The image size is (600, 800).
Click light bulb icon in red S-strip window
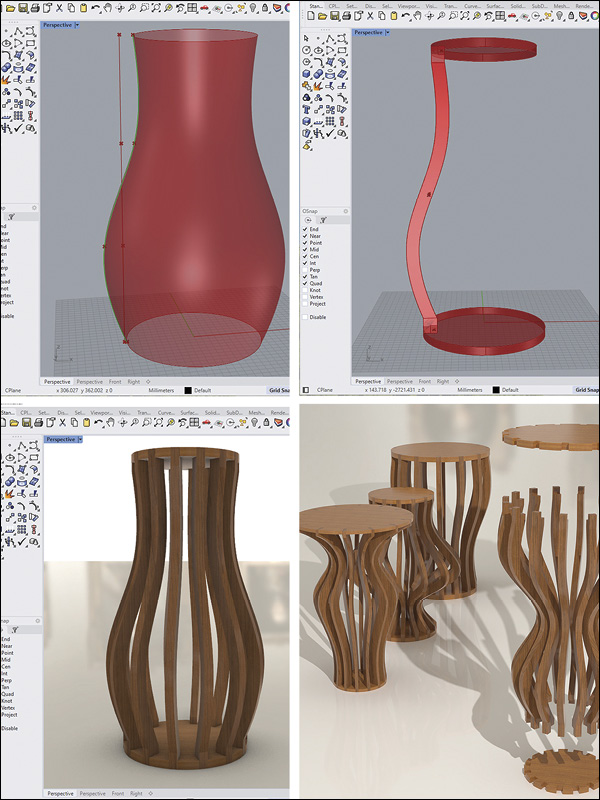pos(559,16)
